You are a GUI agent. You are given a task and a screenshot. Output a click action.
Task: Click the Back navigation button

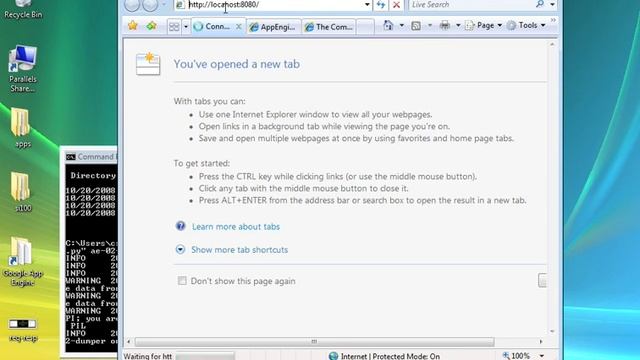coord(132,4)
